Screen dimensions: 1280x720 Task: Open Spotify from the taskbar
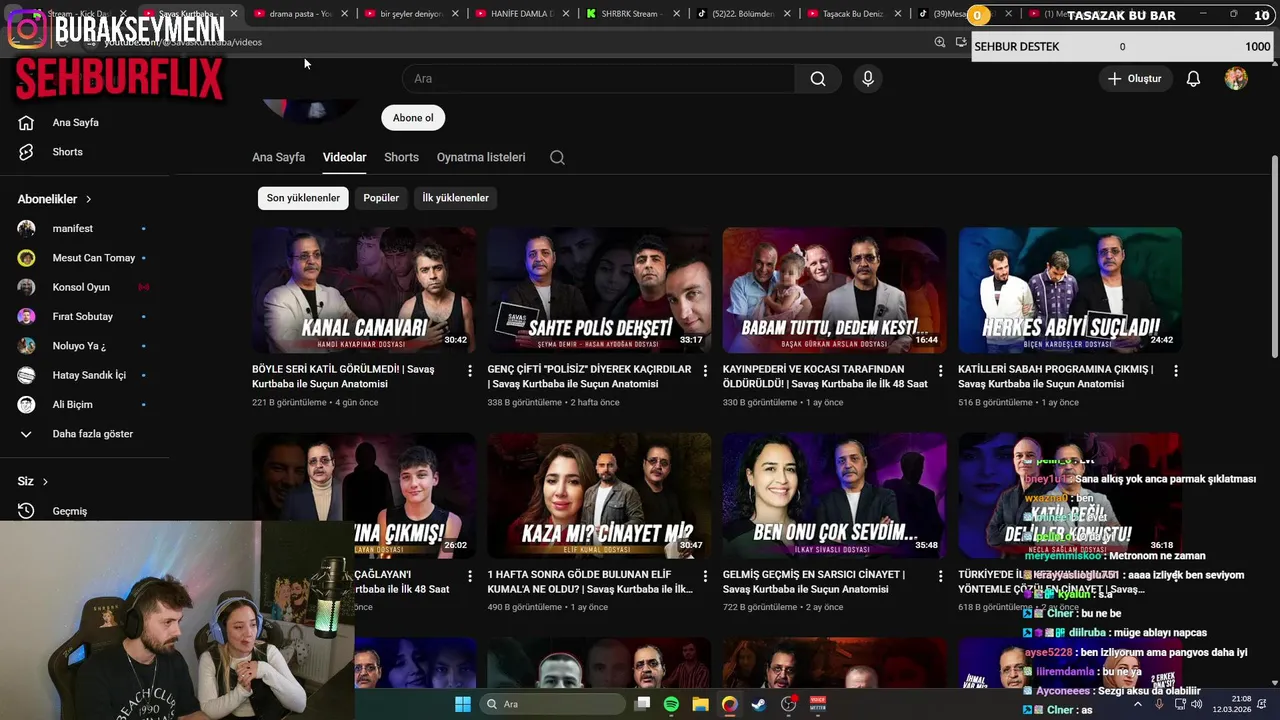[671, 704]
